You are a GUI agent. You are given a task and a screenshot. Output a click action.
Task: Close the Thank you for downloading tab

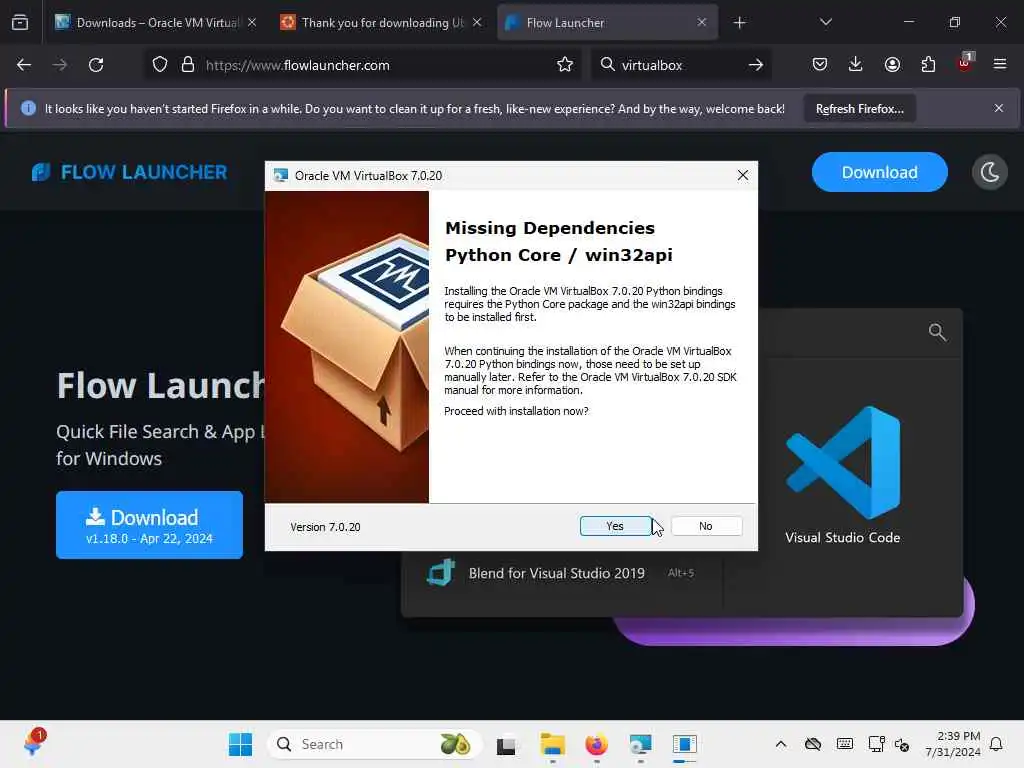477,22
